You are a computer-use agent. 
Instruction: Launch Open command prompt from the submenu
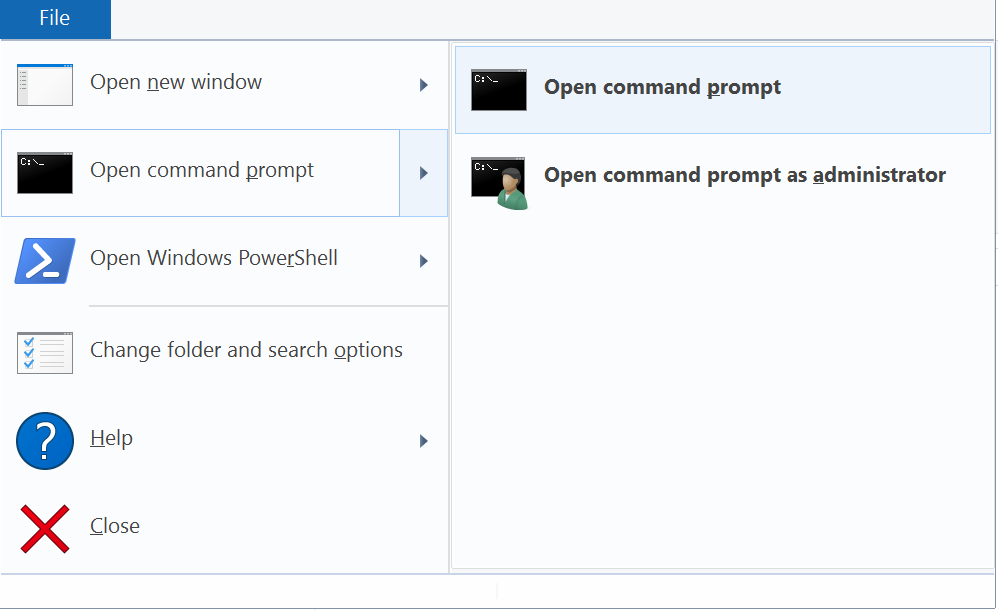tap(662, 88)
